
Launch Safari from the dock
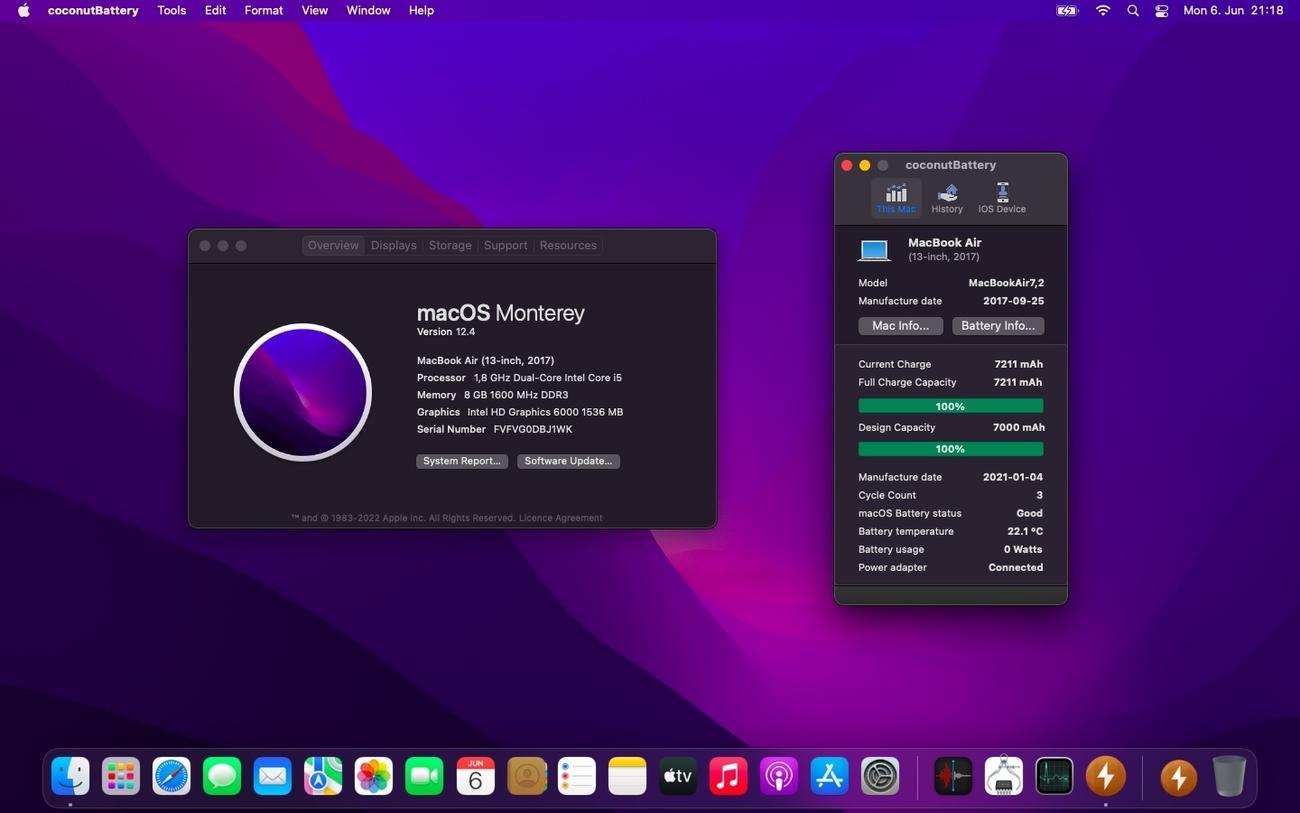(171, 776)
